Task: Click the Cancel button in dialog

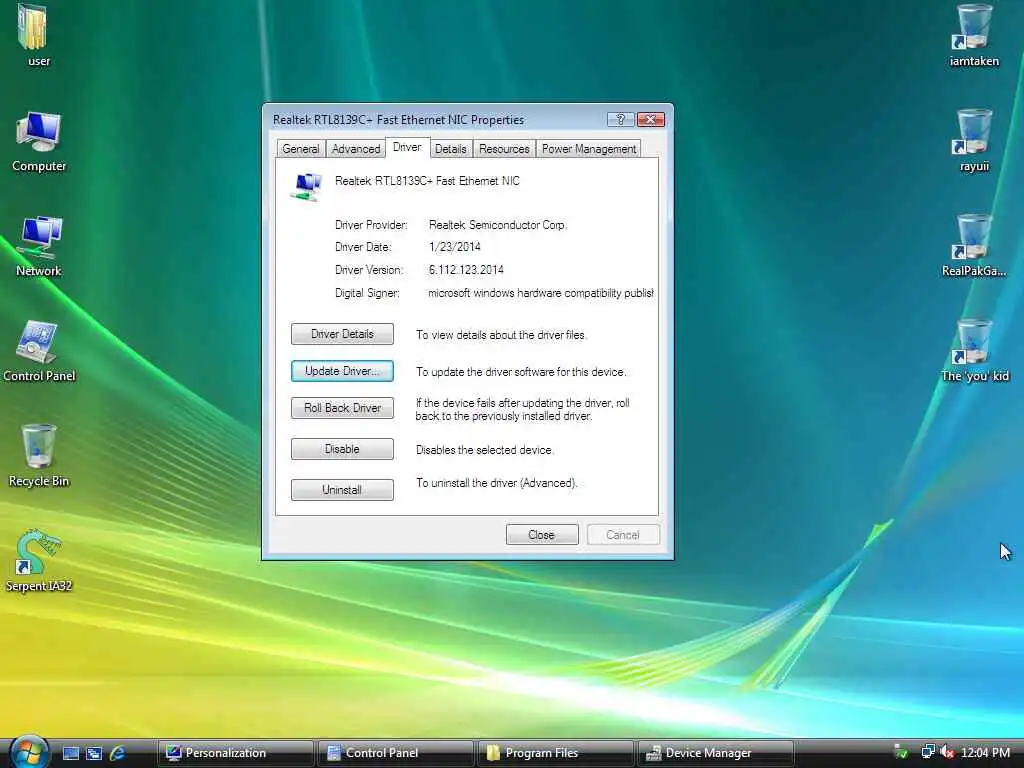Action: click(623, 535)
